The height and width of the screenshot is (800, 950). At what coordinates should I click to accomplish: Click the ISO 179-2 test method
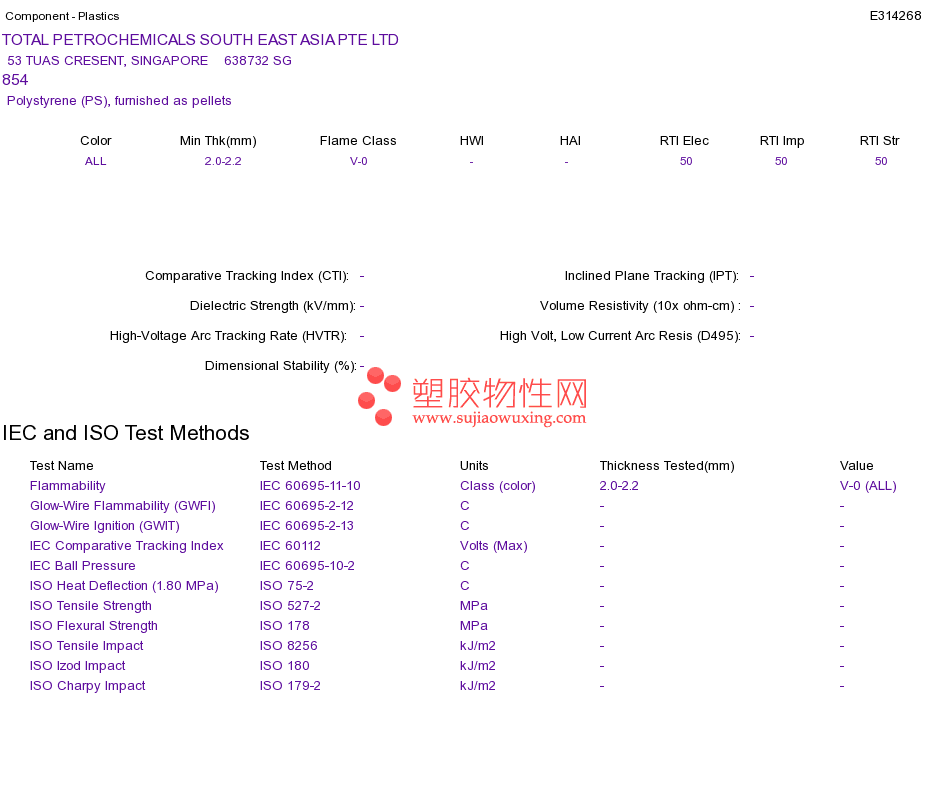(290, 685)
